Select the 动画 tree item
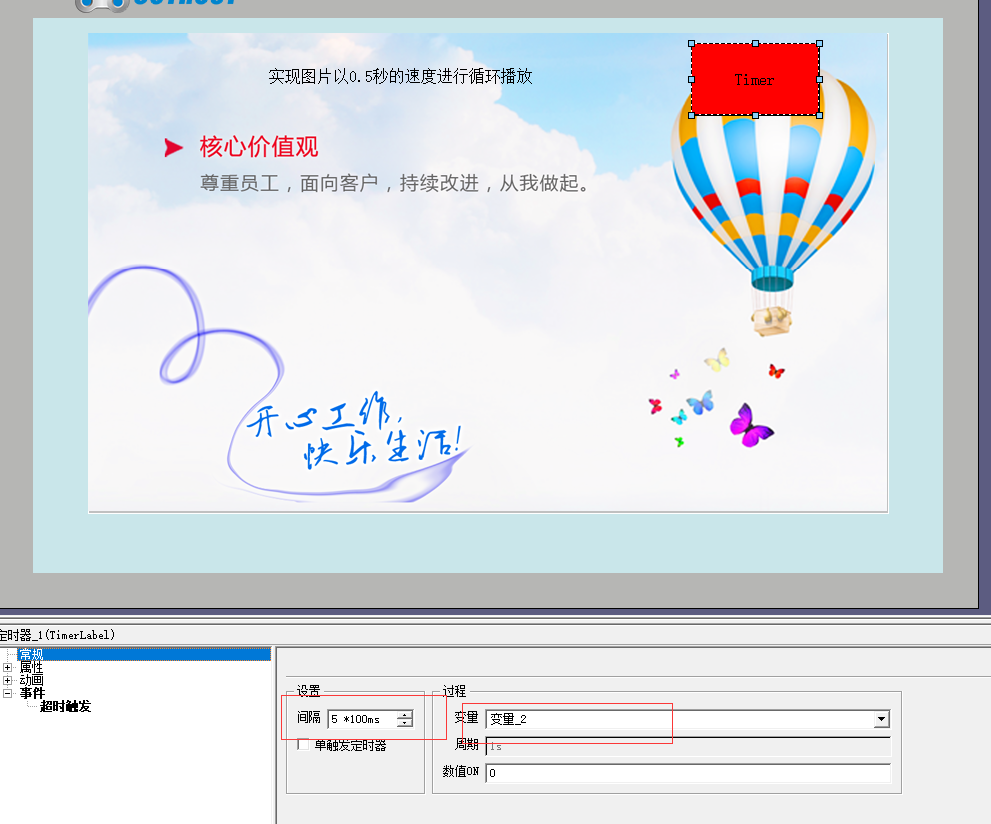The image size is (991, 824). pos(31,681)
